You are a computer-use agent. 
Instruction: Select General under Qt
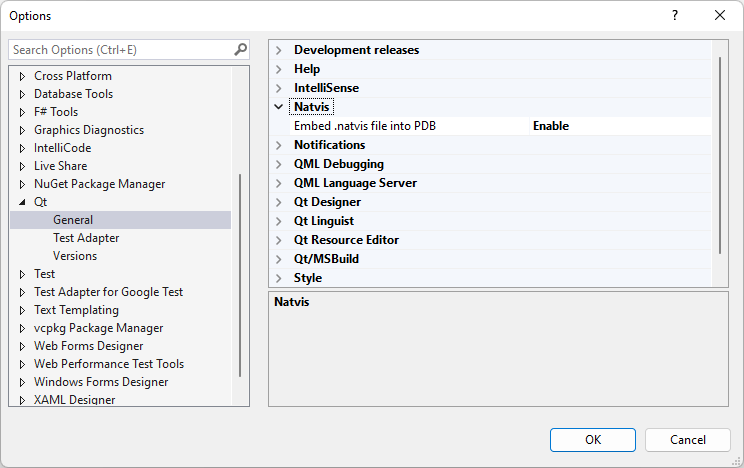coord(73,220)
